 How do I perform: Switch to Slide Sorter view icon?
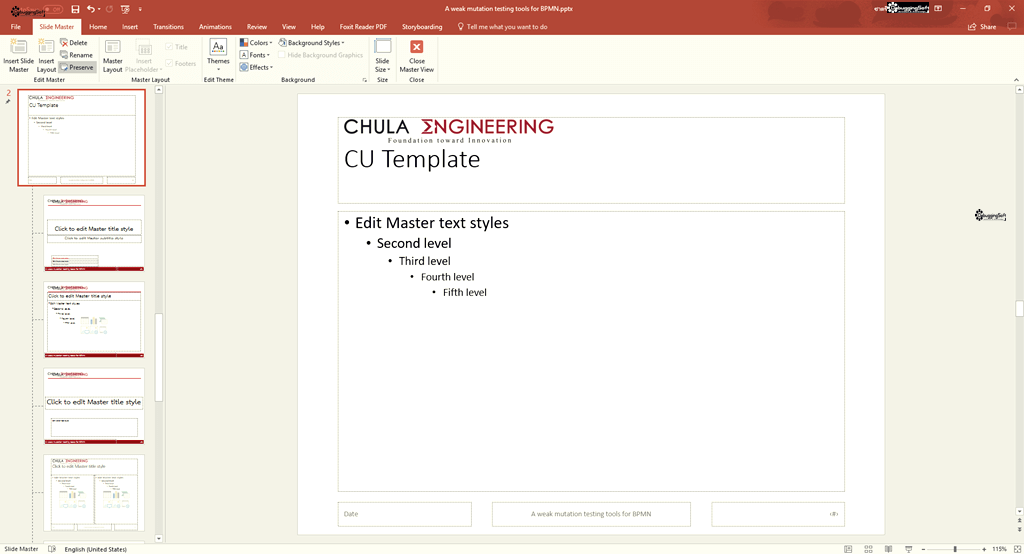(868, 549)
